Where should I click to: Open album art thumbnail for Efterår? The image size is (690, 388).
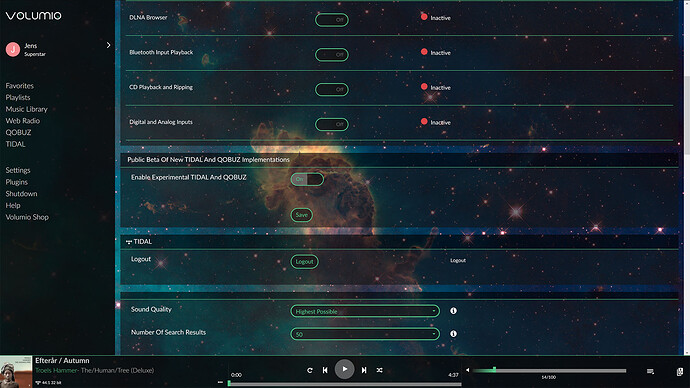click(16, 372)
